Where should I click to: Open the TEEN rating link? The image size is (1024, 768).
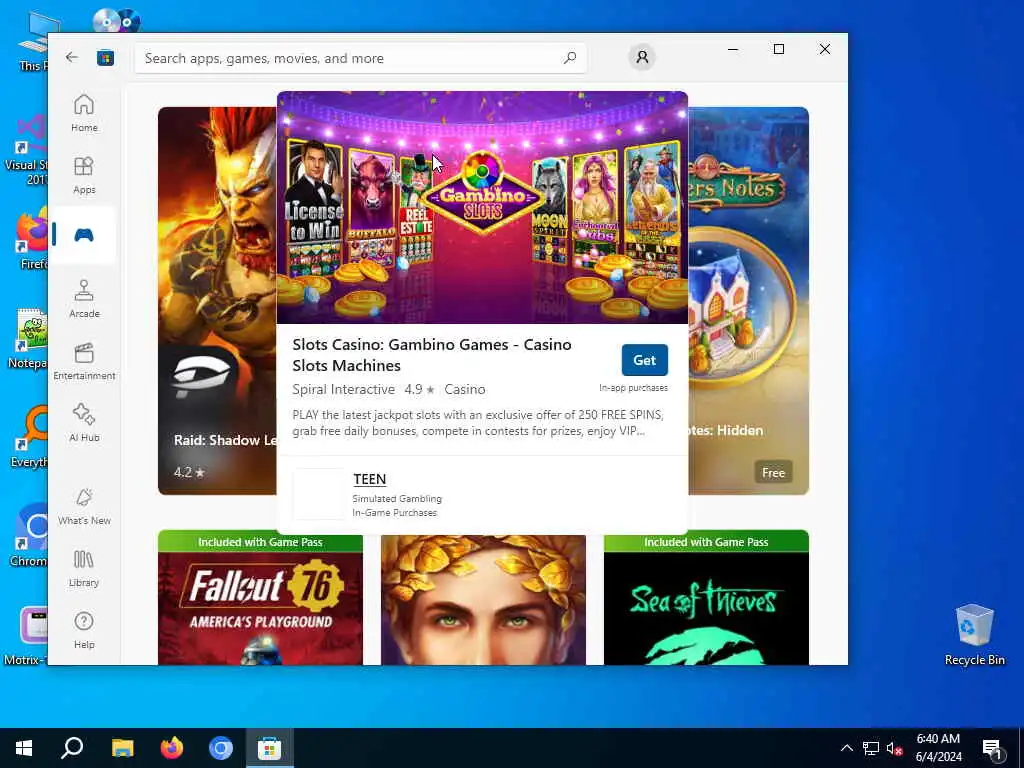tap(370, 479)
